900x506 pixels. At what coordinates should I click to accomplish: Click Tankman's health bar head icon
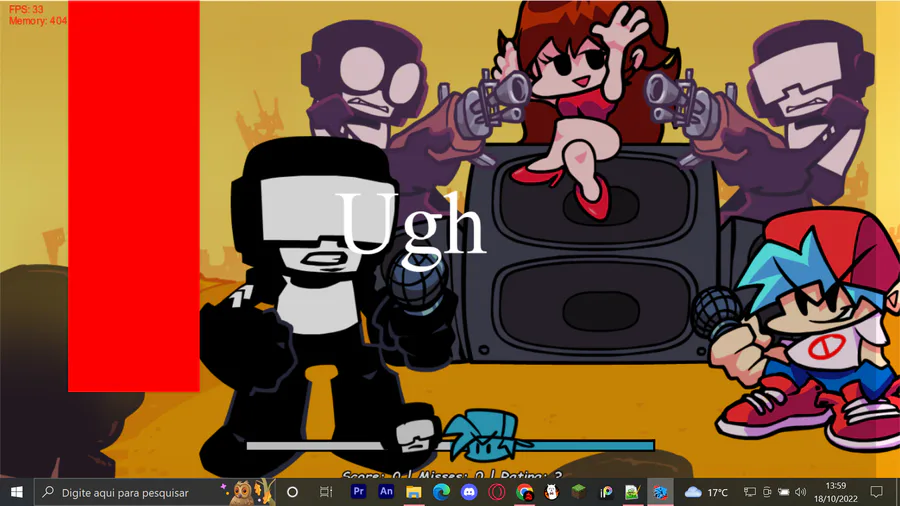pos(417,437)
